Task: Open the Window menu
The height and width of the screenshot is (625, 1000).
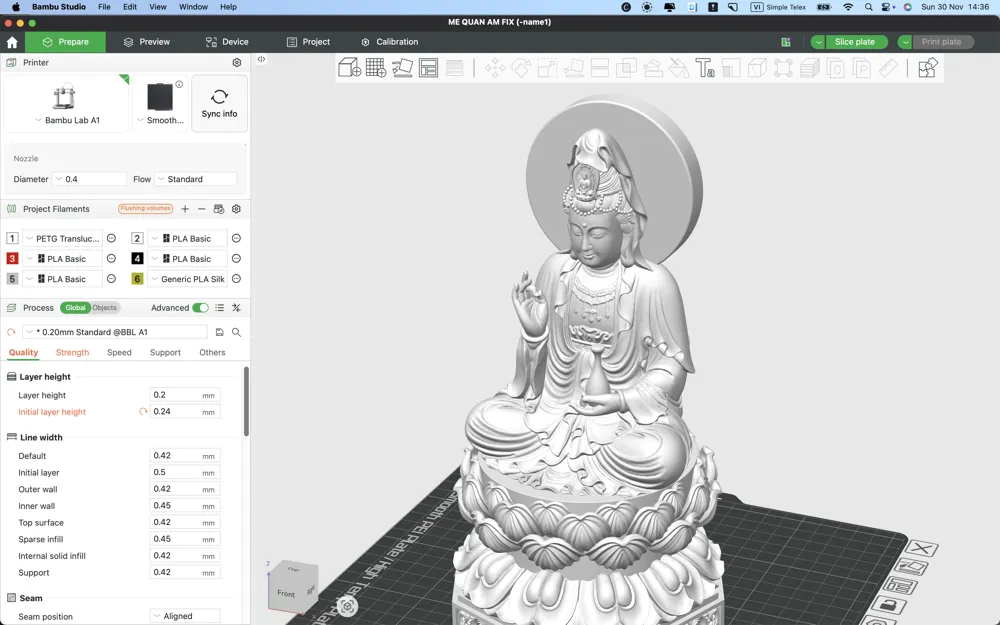Action: (193, 7)
